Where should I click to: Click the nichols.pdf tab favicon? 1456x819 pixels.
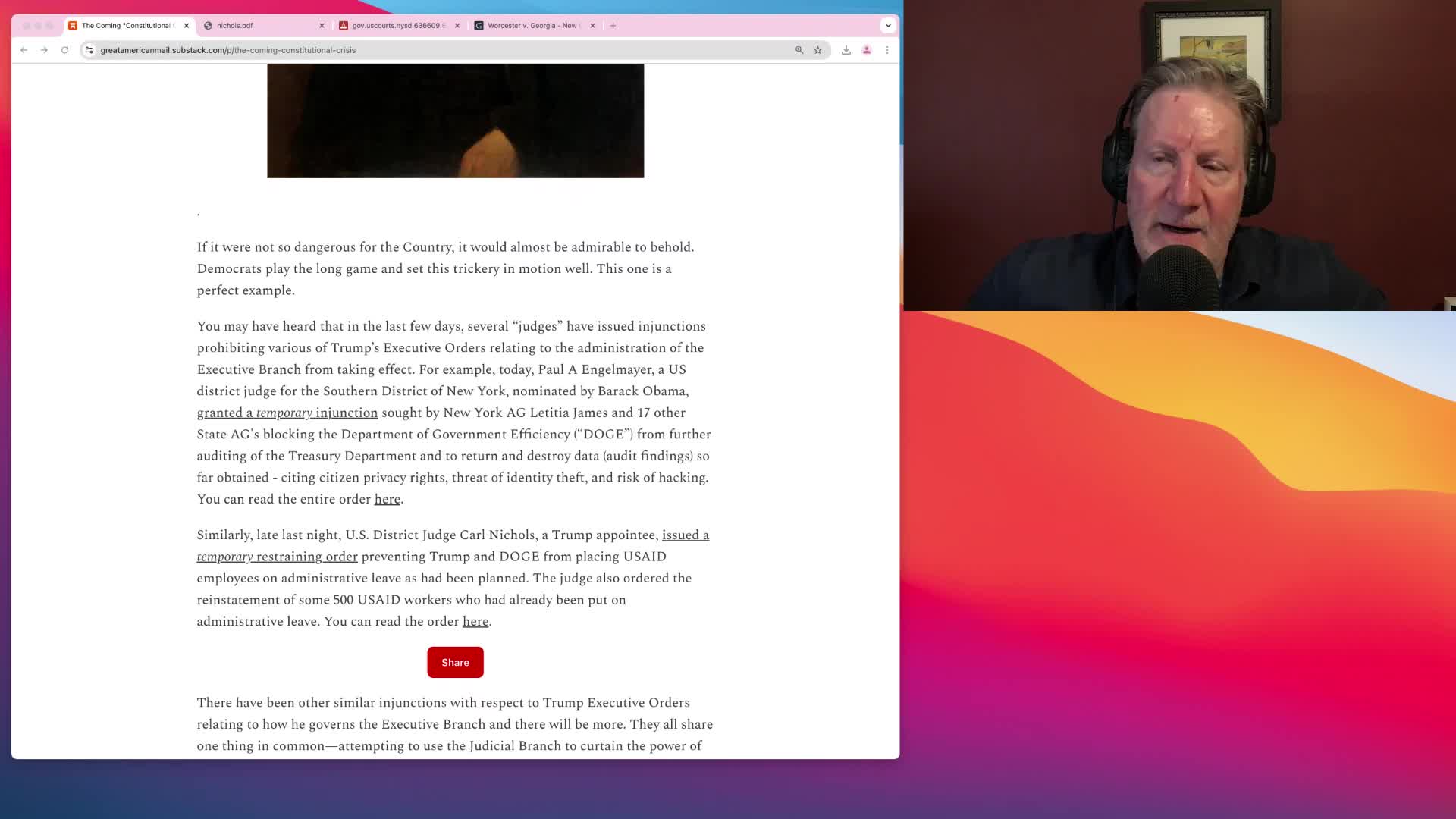[x=208, y=26]
